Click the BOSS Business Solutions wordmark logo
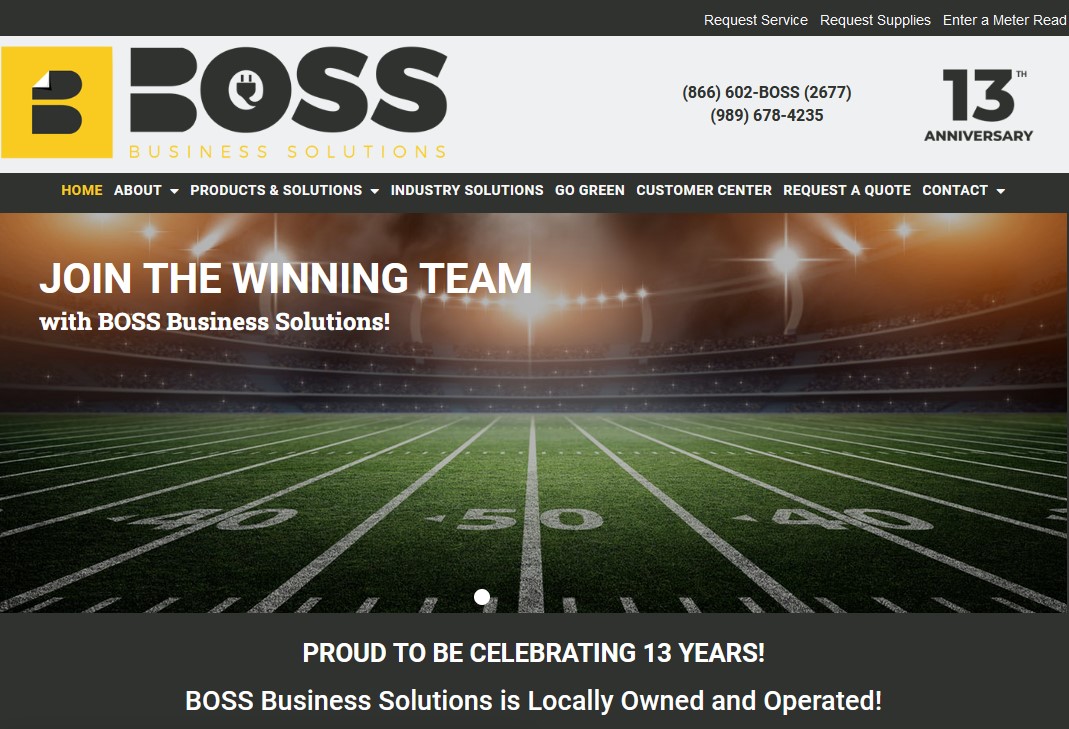 point(288,102)
